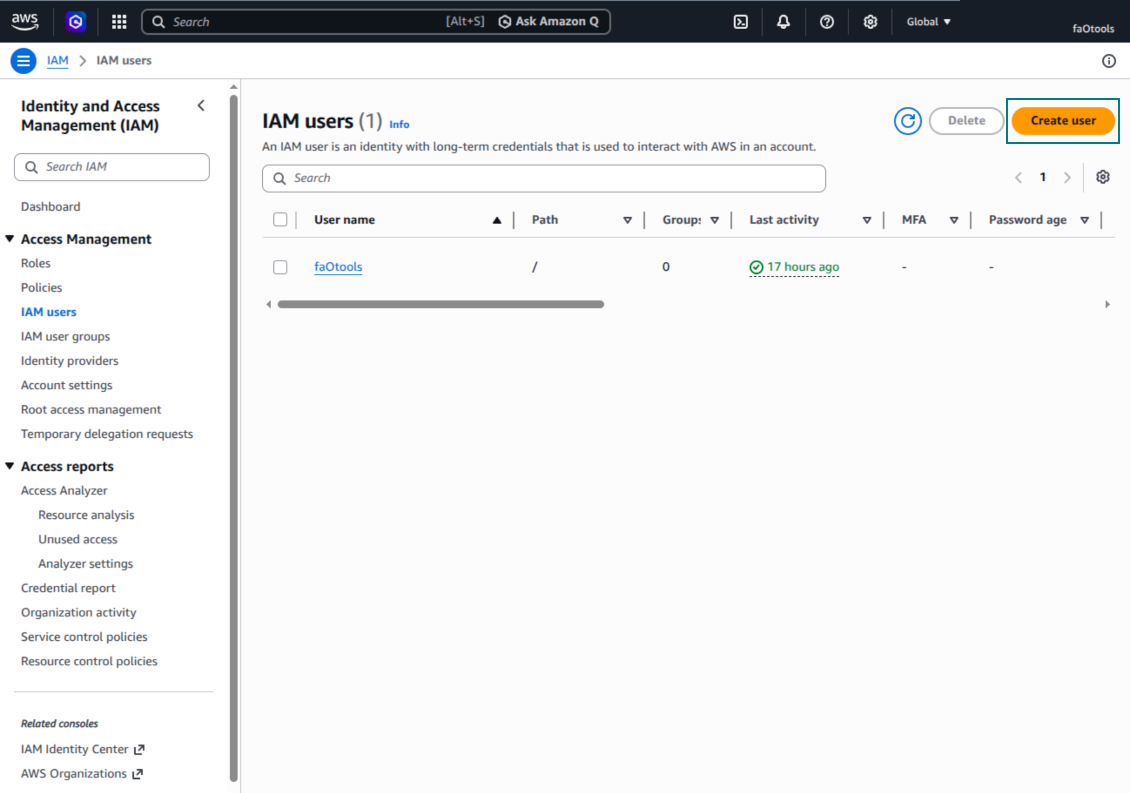Open the notifications bell
This screenshot has width=1130, height=793.
783,22
